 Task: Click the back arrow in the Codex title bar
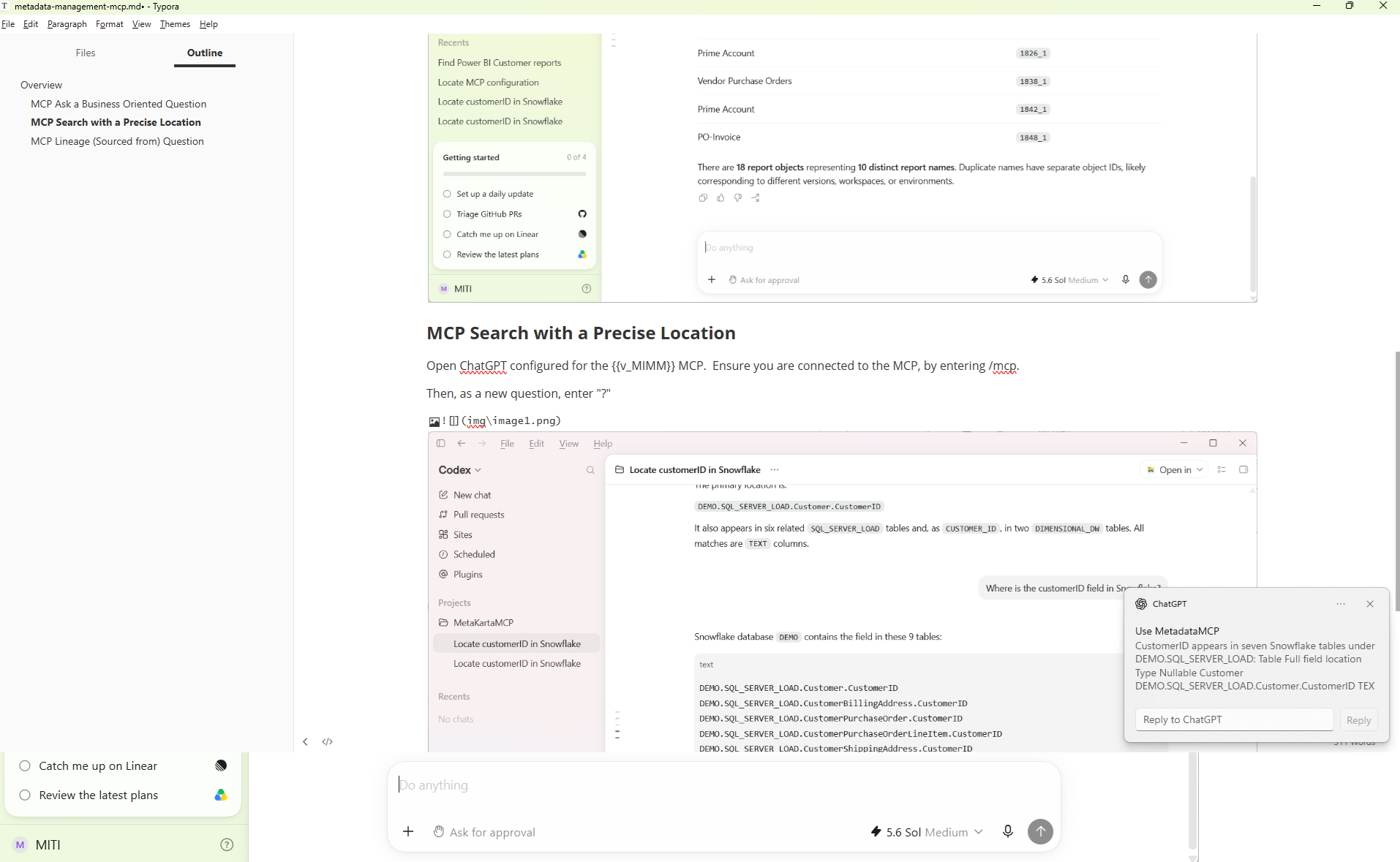461,443
